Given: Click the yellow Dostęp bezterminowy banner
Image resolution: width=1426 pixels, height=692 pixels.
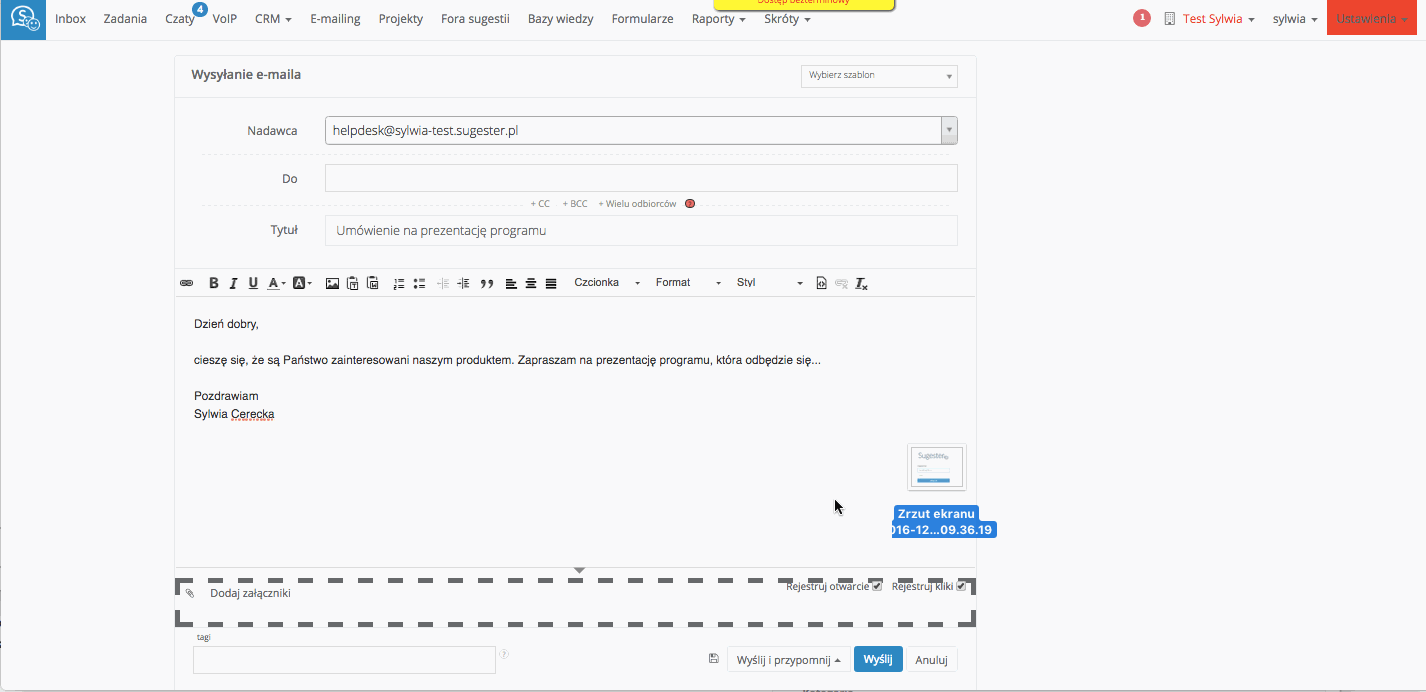Looking at the screenshot, I should 804,3.
